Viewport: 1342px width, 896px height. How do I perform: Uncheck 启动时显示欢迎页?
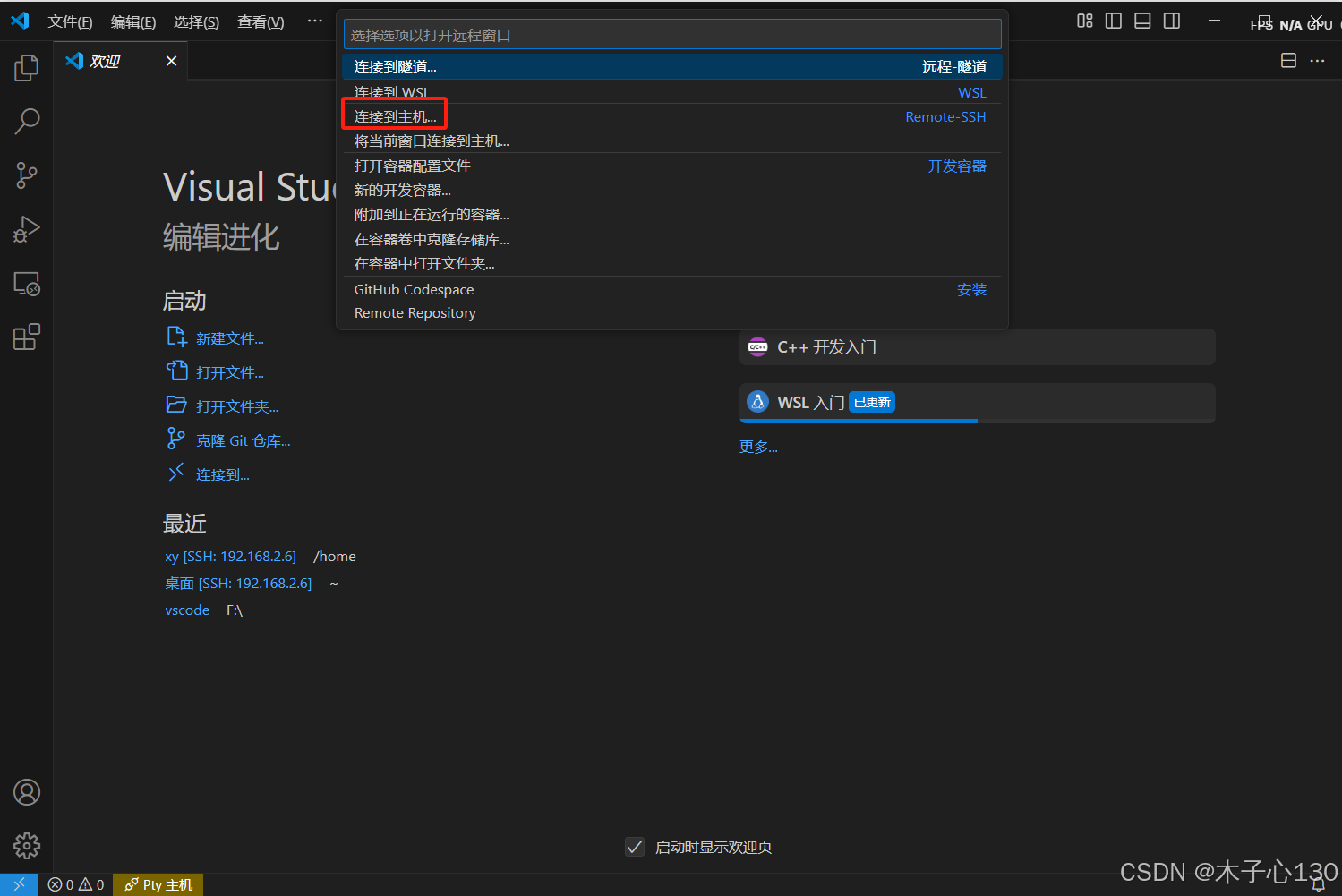[x=635, y=846]
